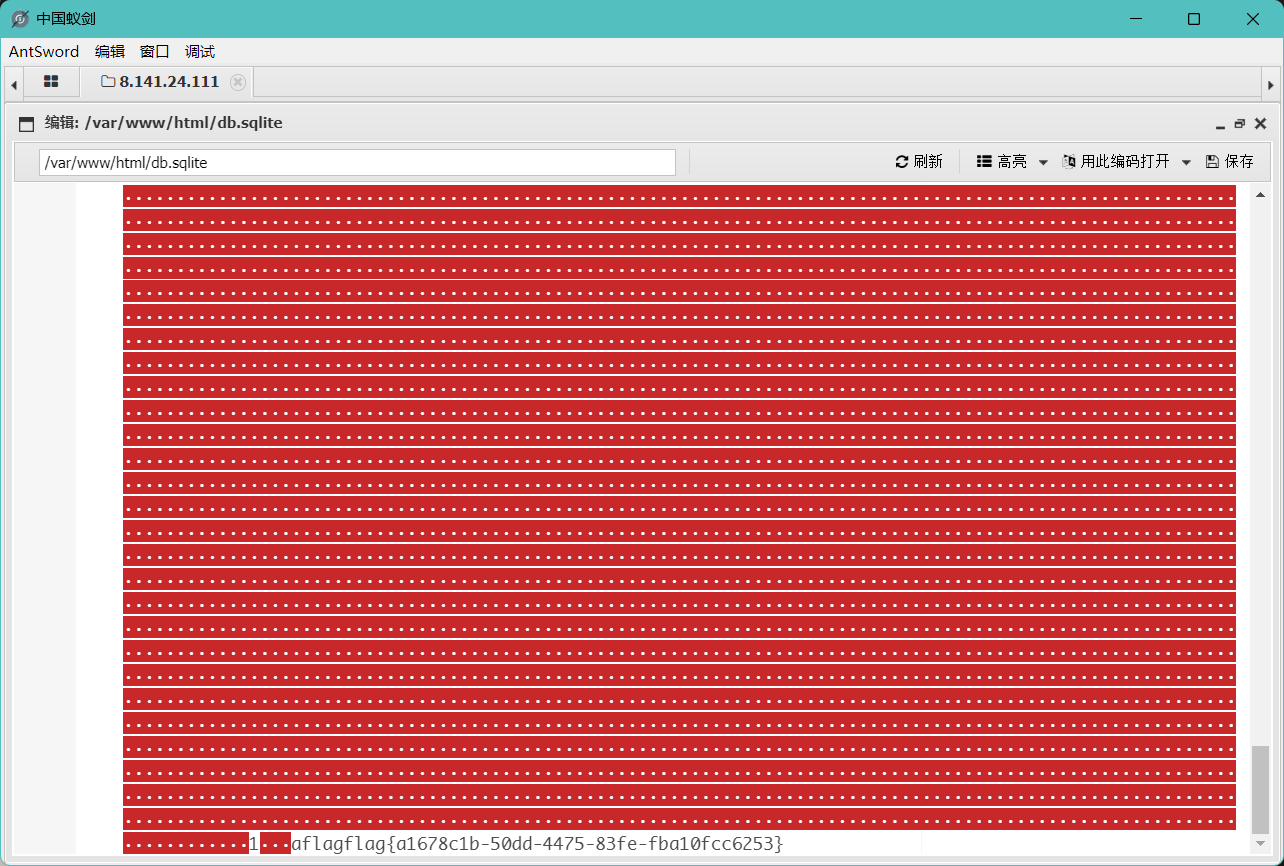
Task: Click the left arrow in the tab strip
Action: click(12, 83)
